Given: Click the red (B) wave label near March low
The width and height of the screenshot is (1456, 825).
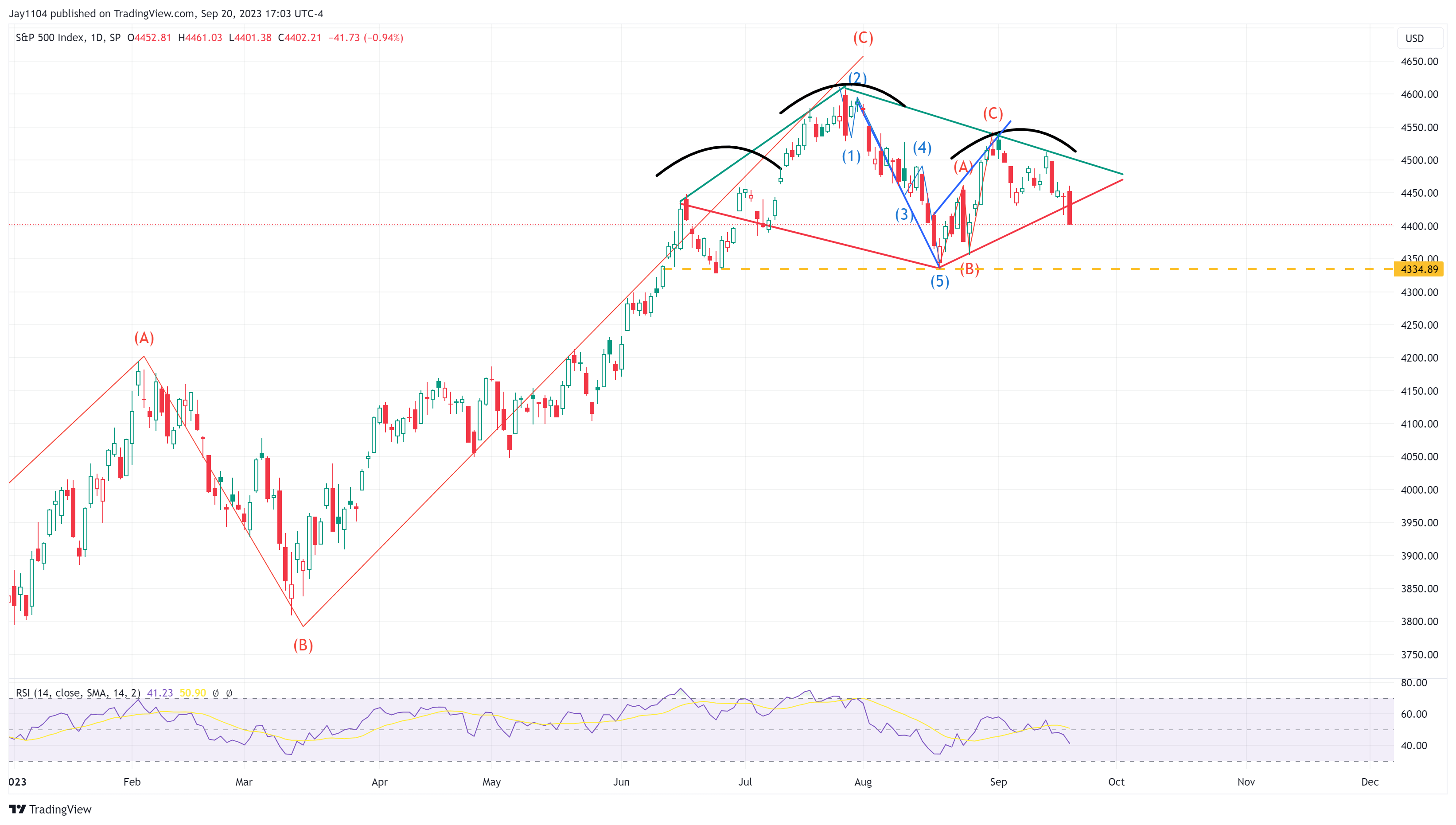Looking at the screenshot, I should click(303, 646).
